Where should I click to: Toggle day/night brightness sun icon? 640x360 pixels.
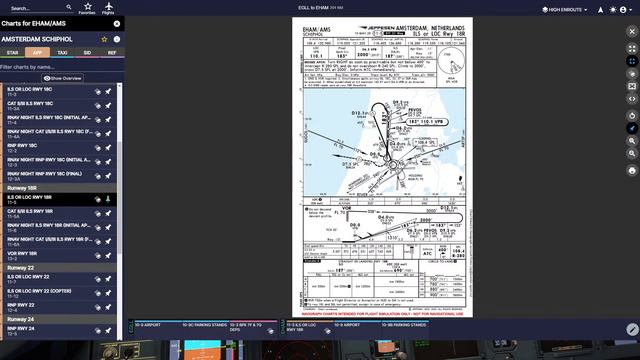pos(613,9)
